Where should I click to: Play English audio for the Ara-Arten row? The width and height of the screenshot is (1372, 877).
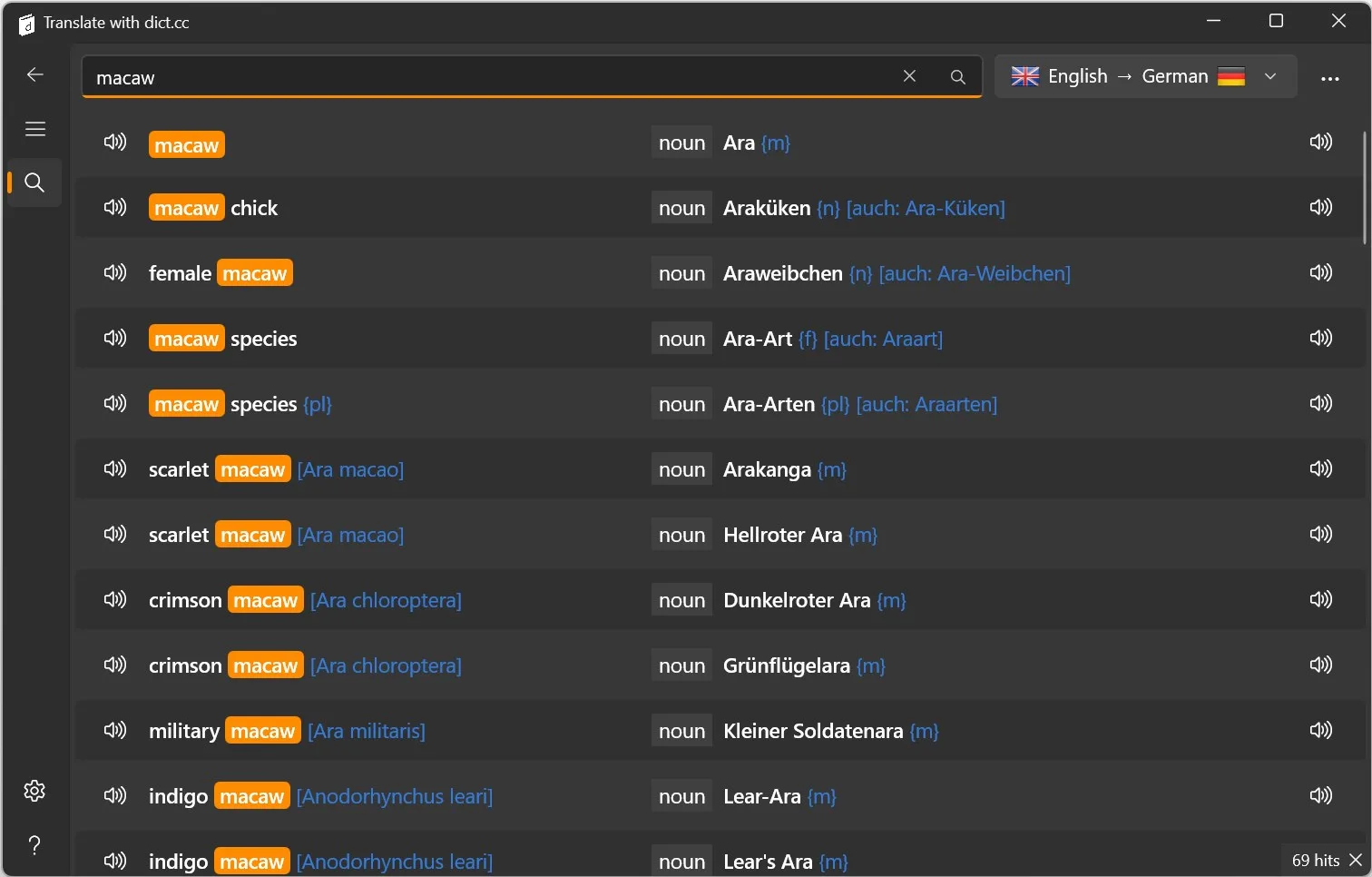tap(115, 404)
